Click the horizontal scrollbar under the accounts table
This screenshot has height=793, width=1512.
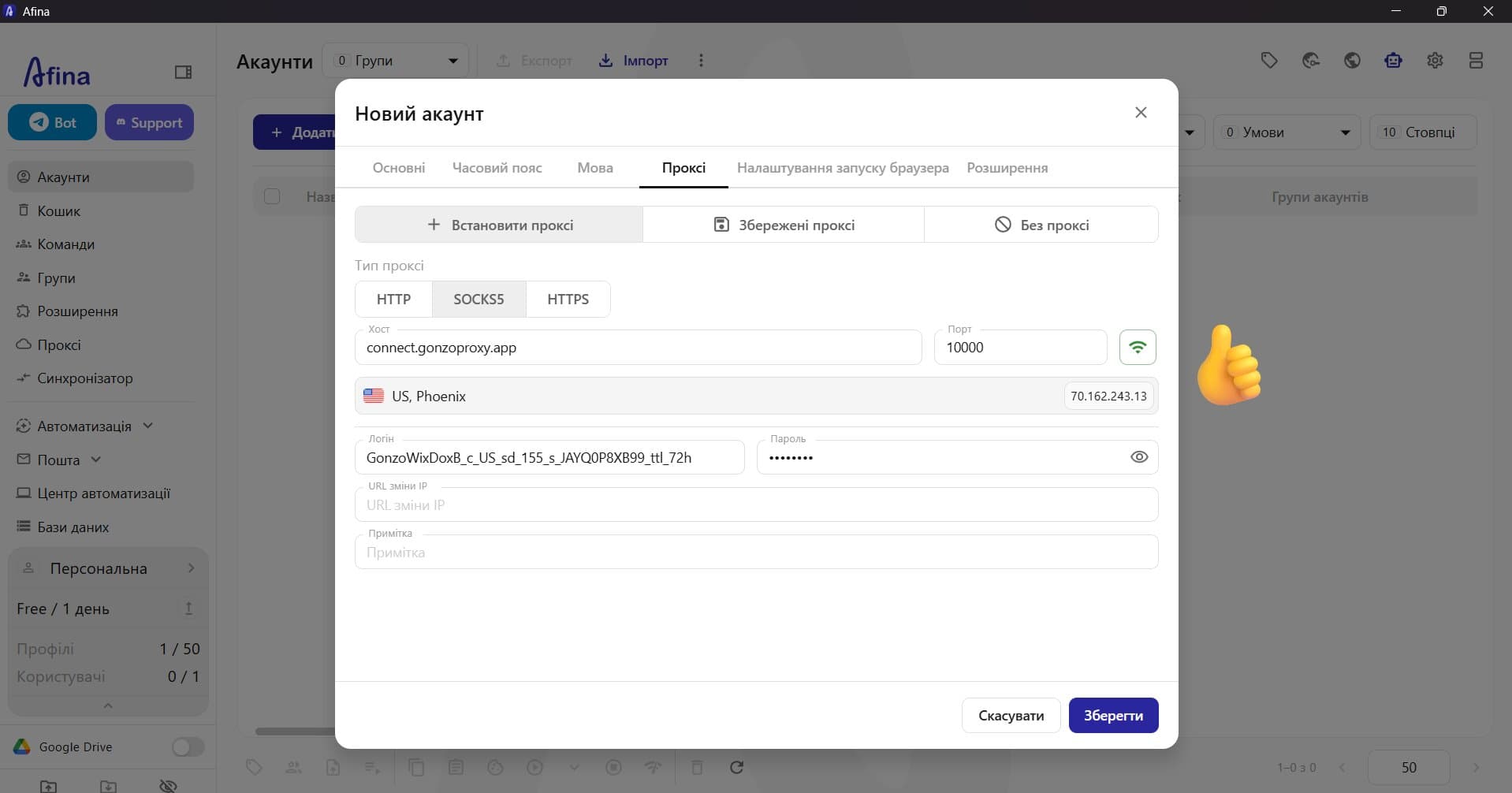point(296,732)
